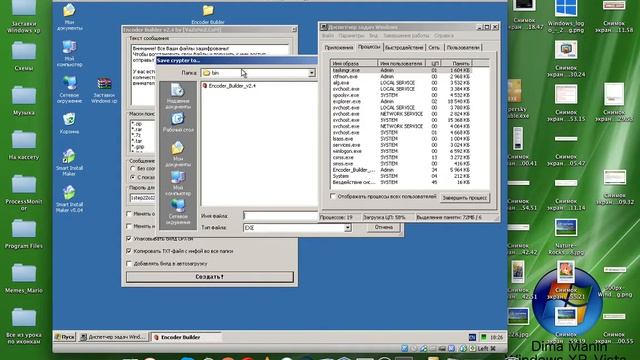Open Завершение работы menu in Task Manager

pyautogui.click(x=406, y=36)
